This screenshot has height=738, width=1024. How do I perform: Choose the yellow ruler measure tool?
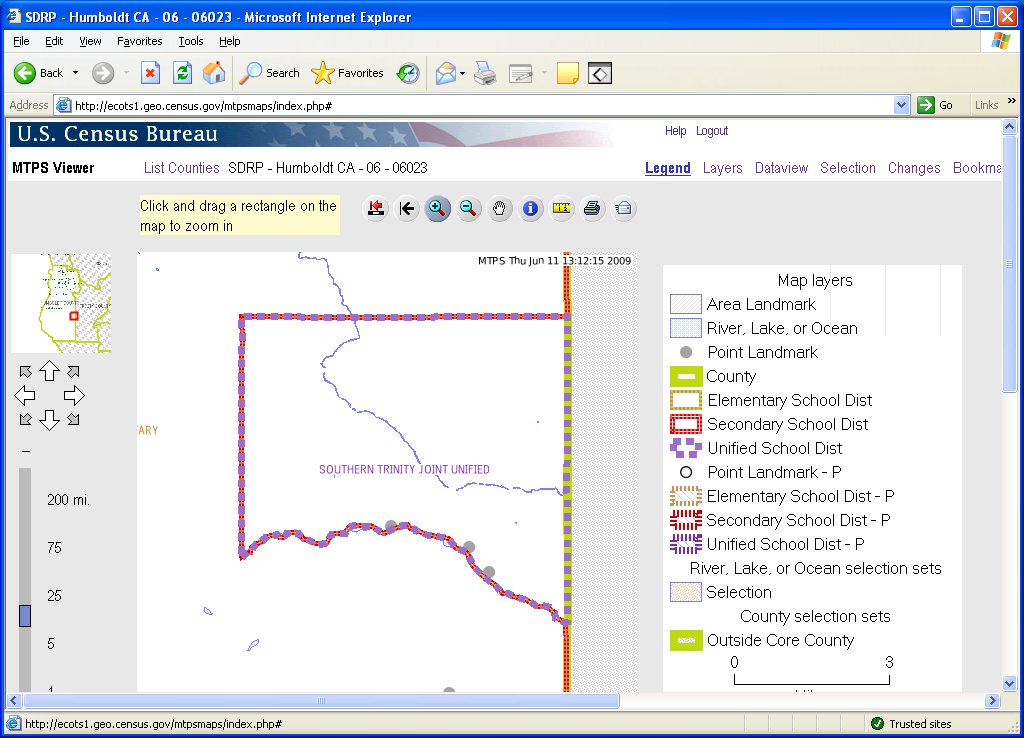[x=562, y=209]
